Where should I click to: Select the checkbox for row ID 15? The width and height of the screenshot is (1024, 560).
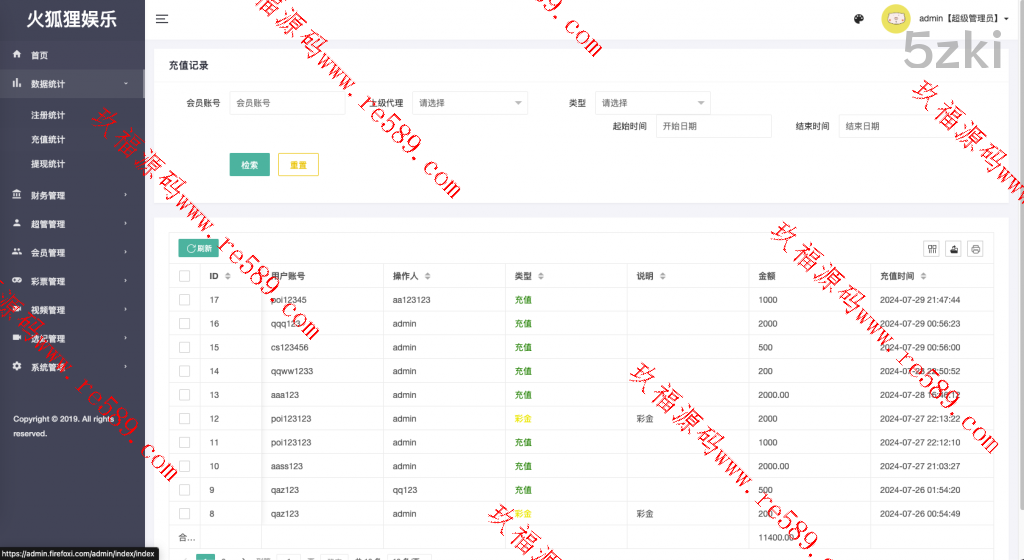click(185, 347)
